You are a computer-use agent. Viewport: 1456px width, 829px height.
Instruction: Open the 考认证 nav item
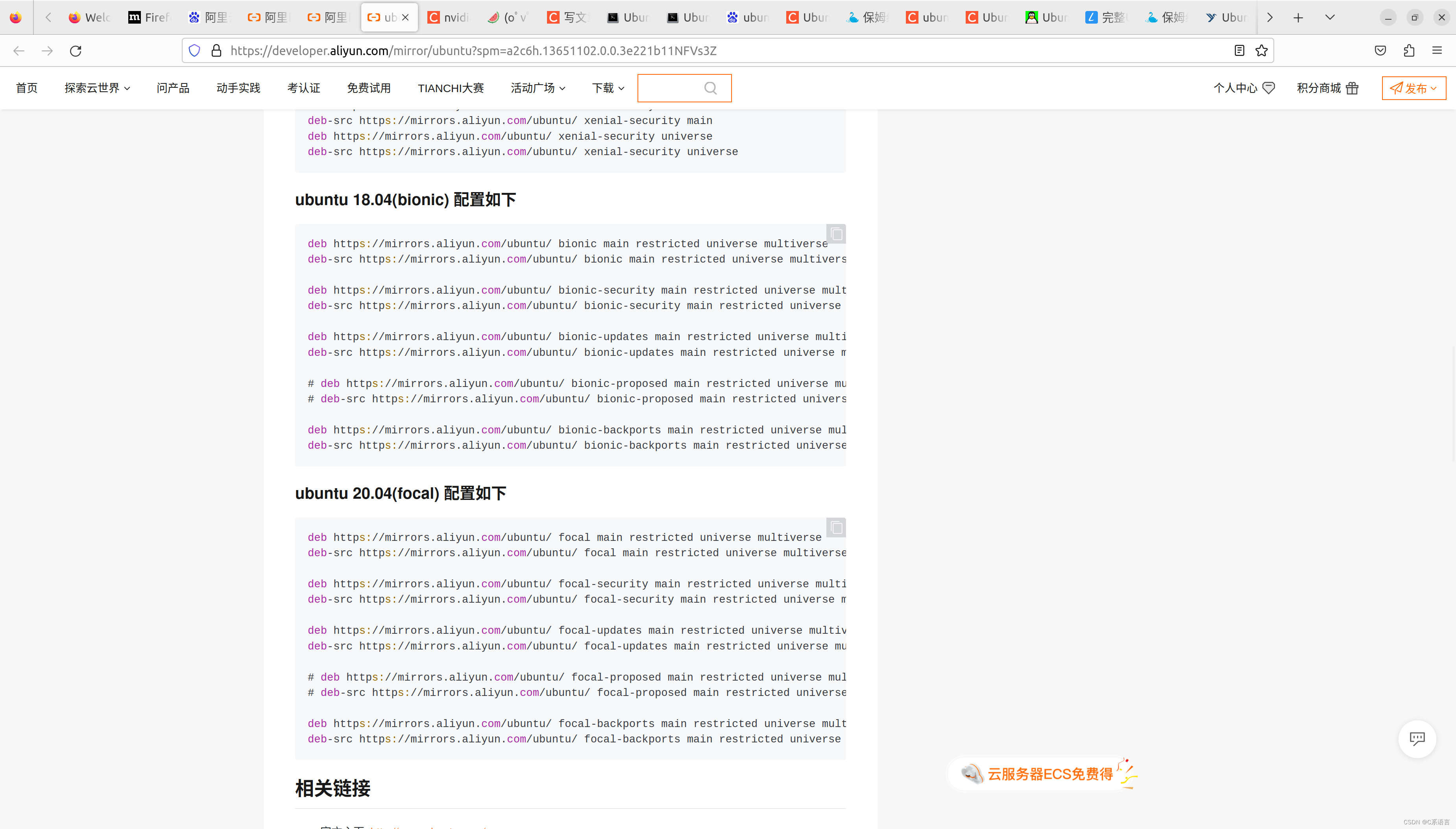click(304, 88)
